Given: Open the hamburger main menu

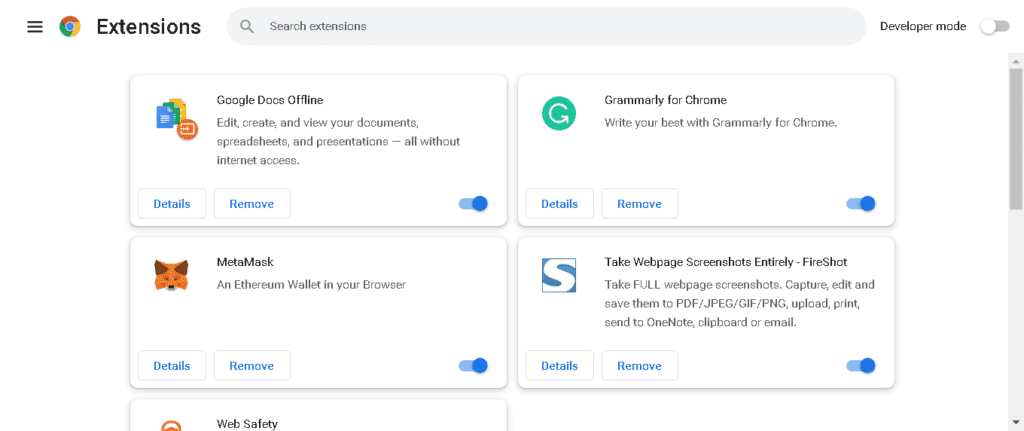Looking at the screenshot, I should pyautogui.click(x=35, y=27).
